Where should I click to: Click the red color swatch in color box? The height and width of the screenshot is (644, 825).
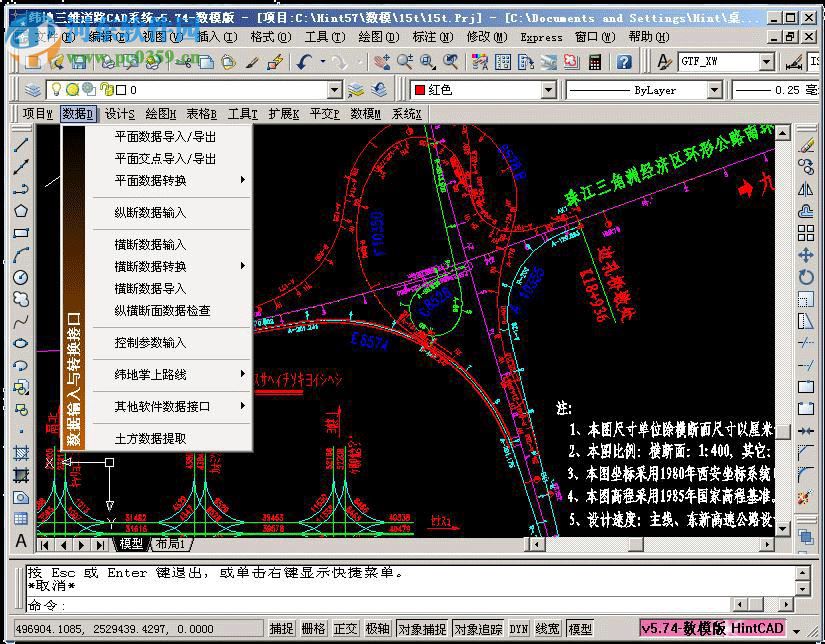[420, 90]
